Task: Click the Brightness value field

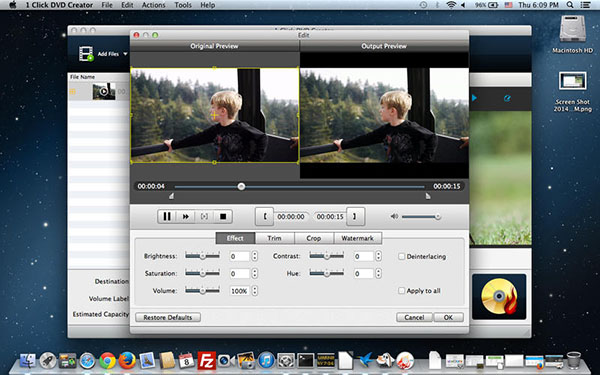Action: tap(240, 256)
